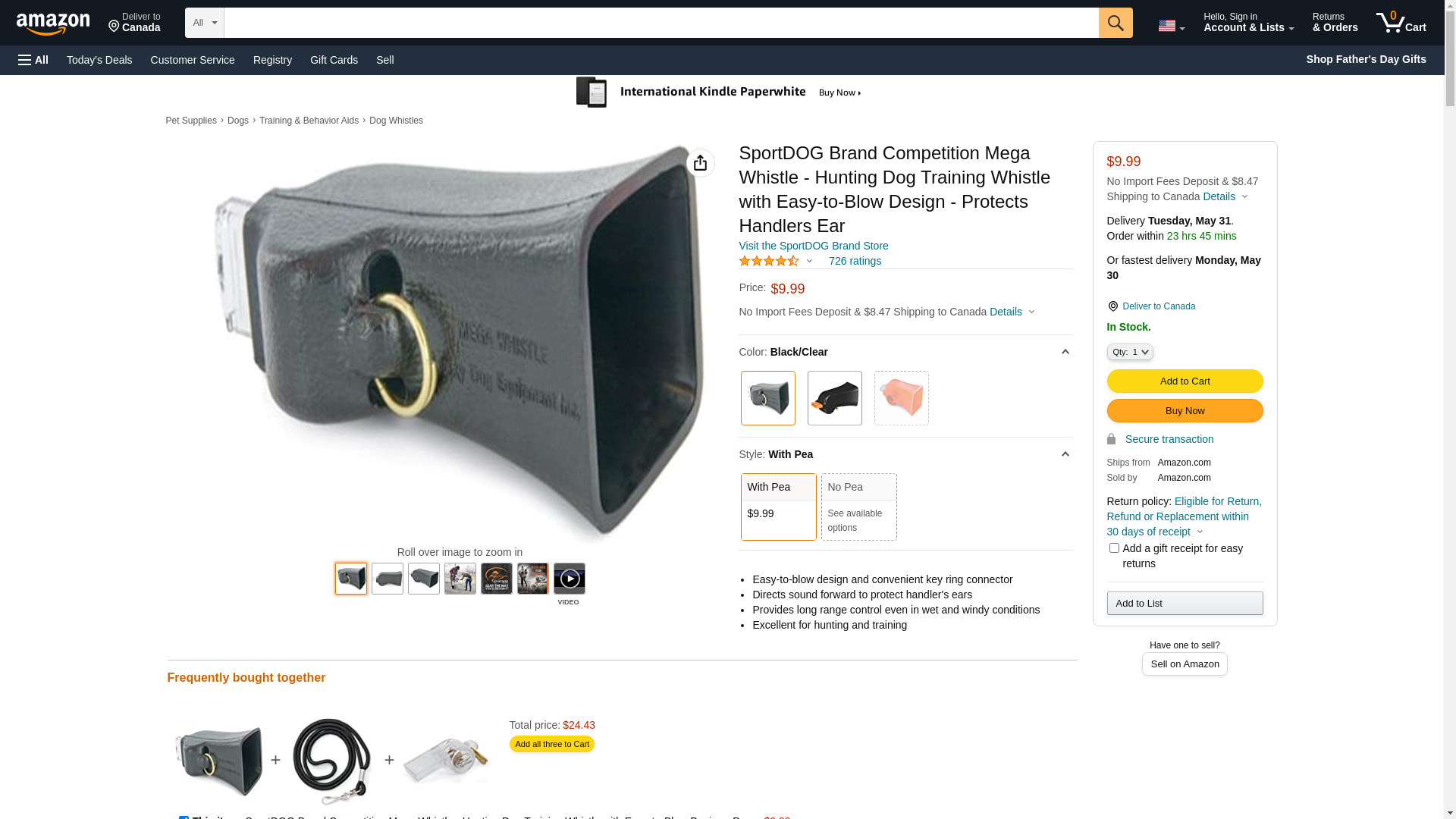Open the share icon on product image

point(700,163)
